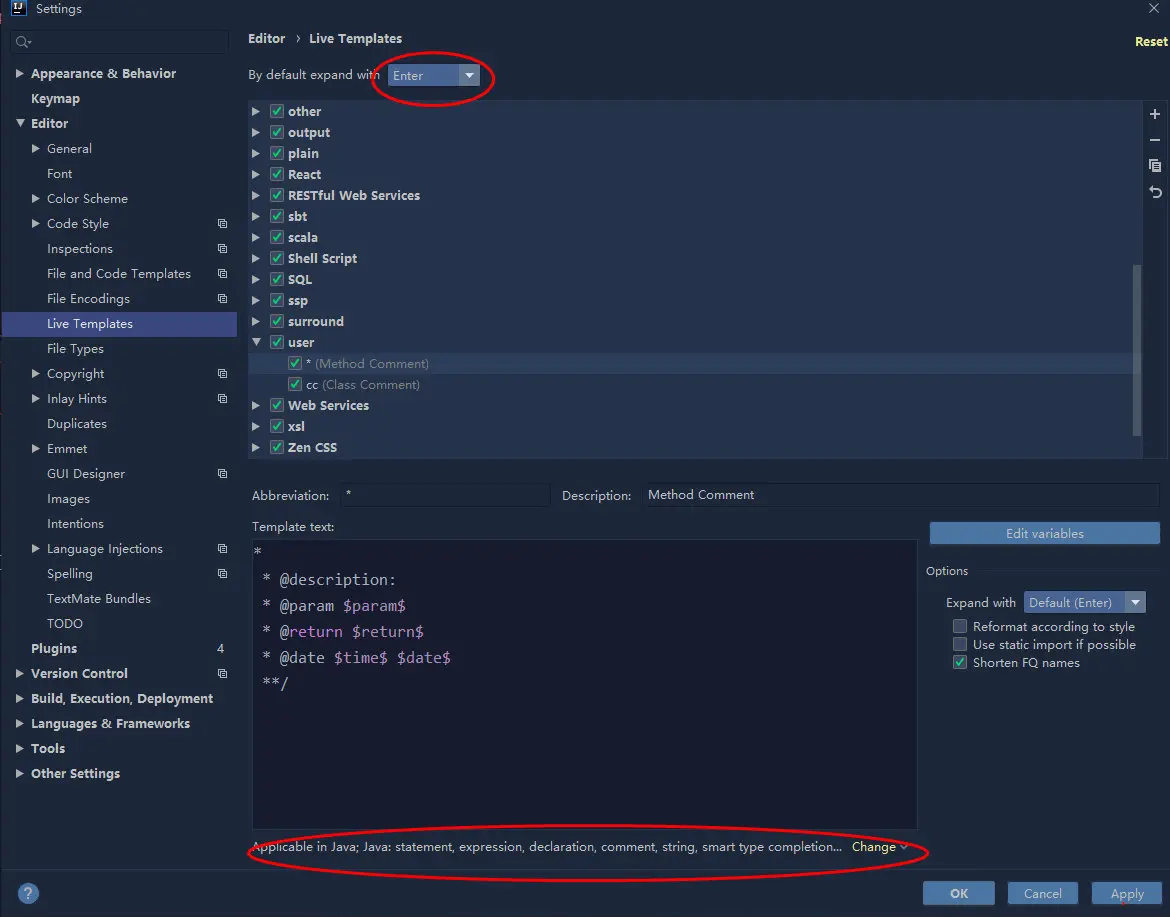This screenshot has width=1170, height=917.
Task: Click the project-level icon beside Inlay Hints
Action: pos(222,398)
